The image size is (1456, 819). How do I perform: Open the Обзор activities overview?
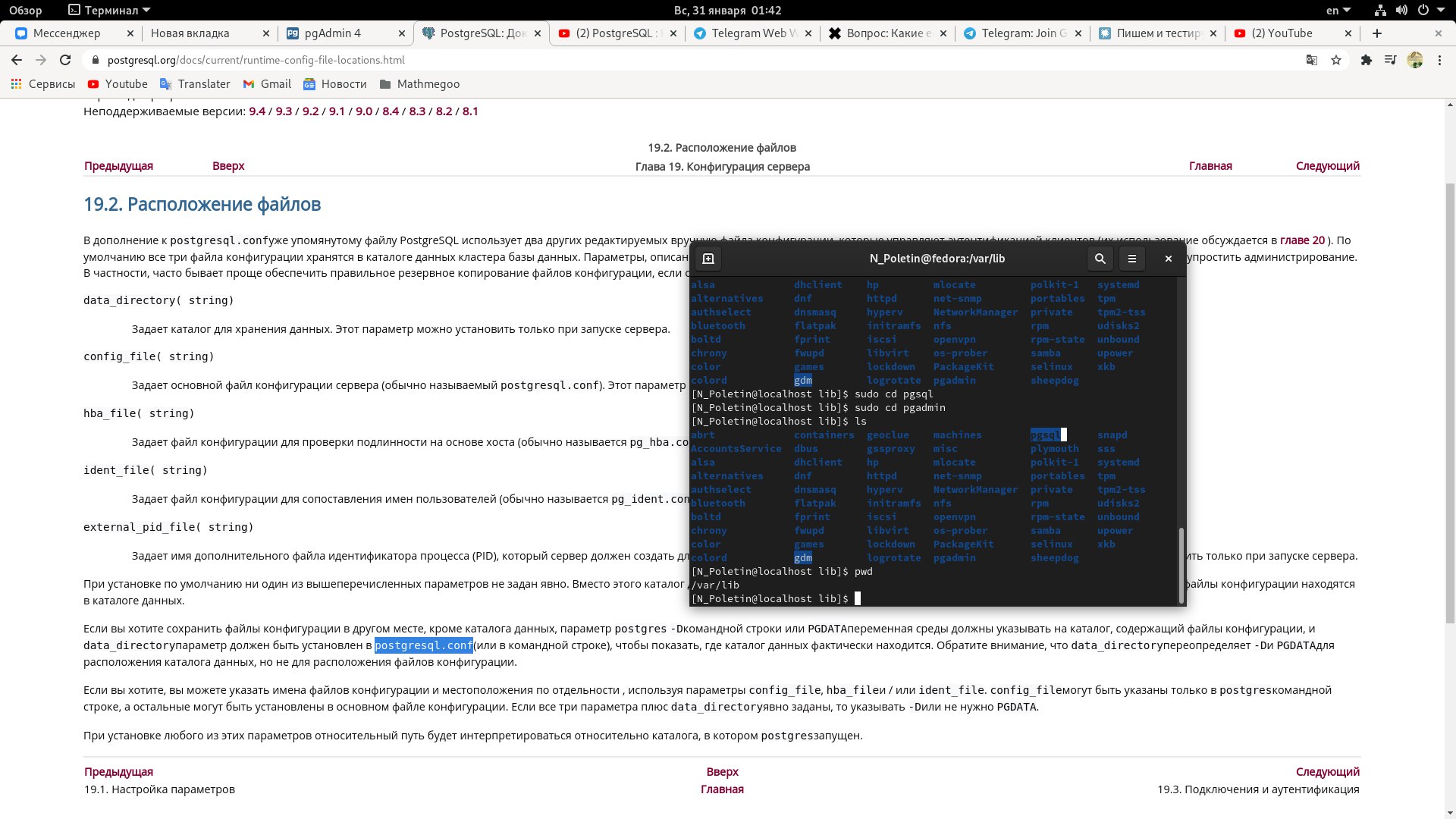pyautogui.click(x=26, y=11)
